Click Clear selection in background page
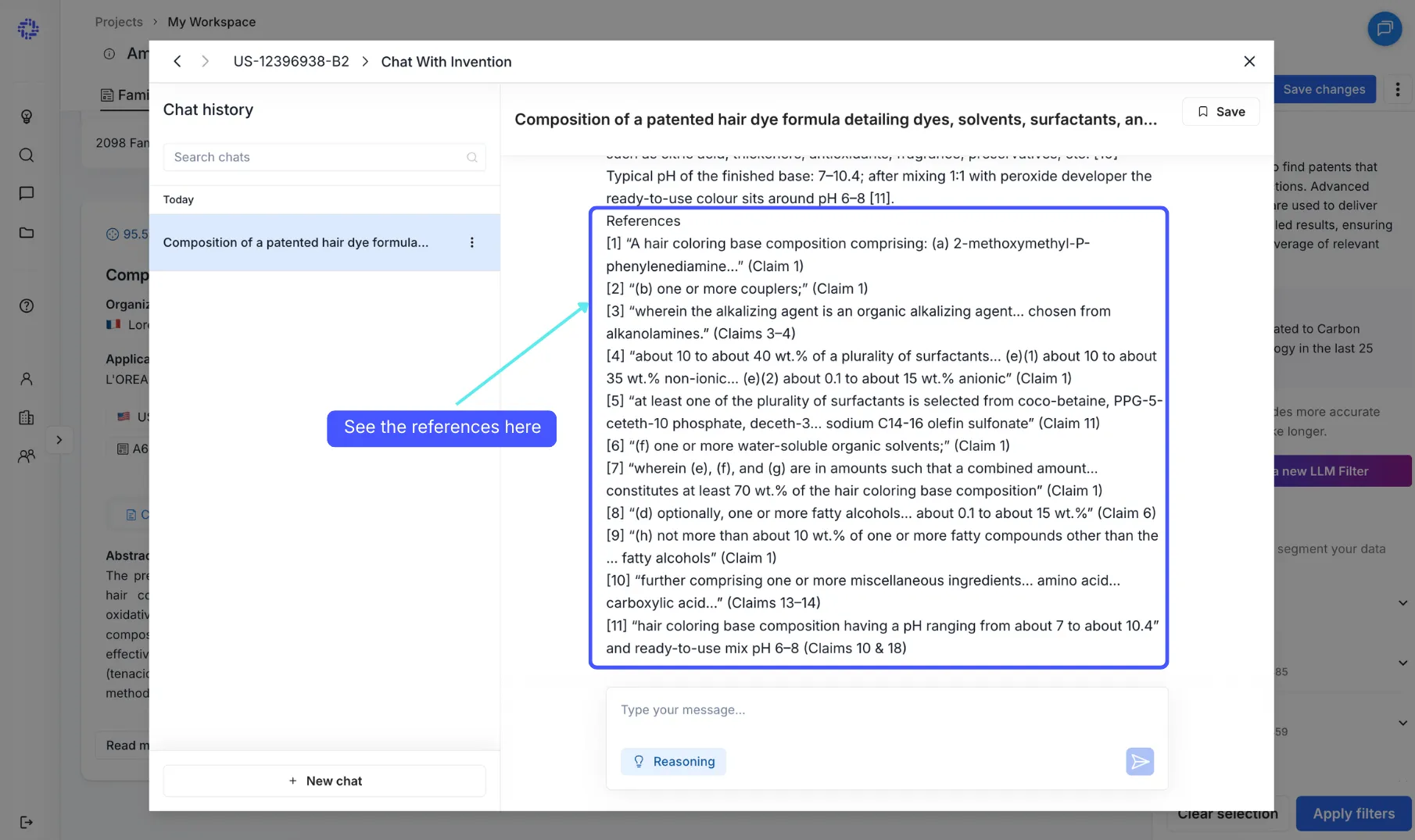This screenshot has height=840, width=1415. pos(1227,813)
